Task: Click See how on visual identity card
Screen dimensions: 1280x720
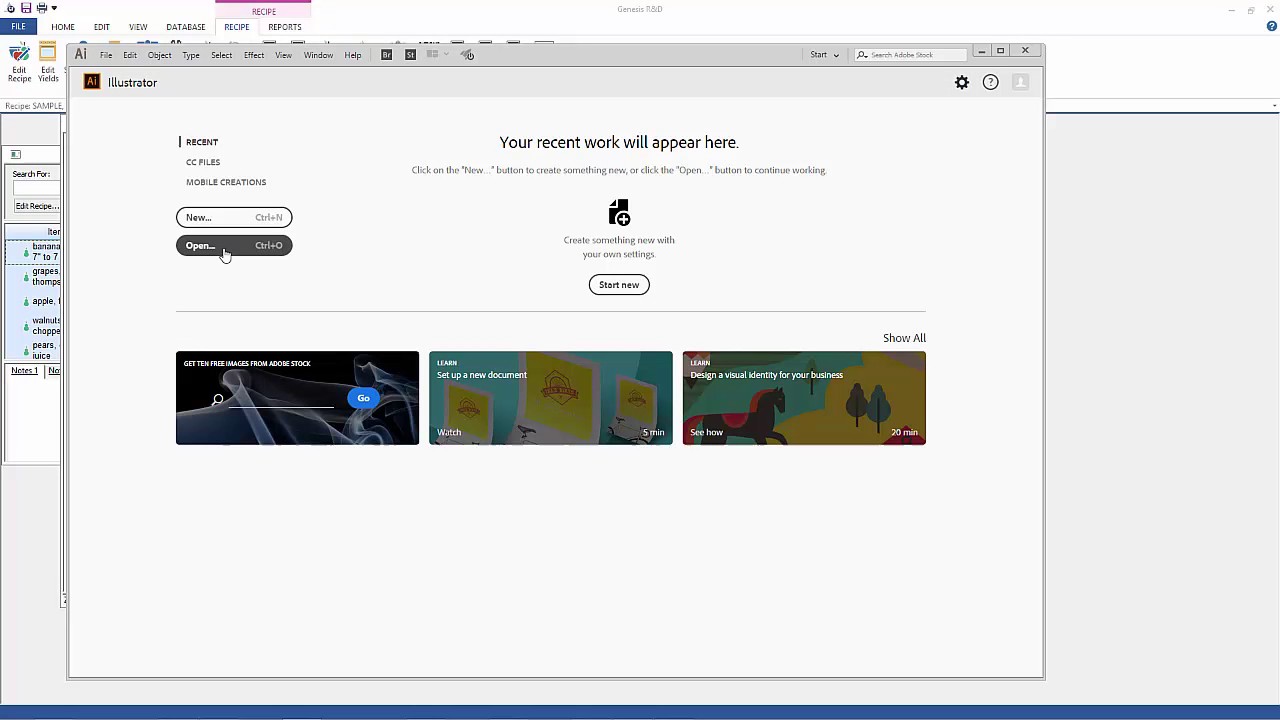Action: 706,432
